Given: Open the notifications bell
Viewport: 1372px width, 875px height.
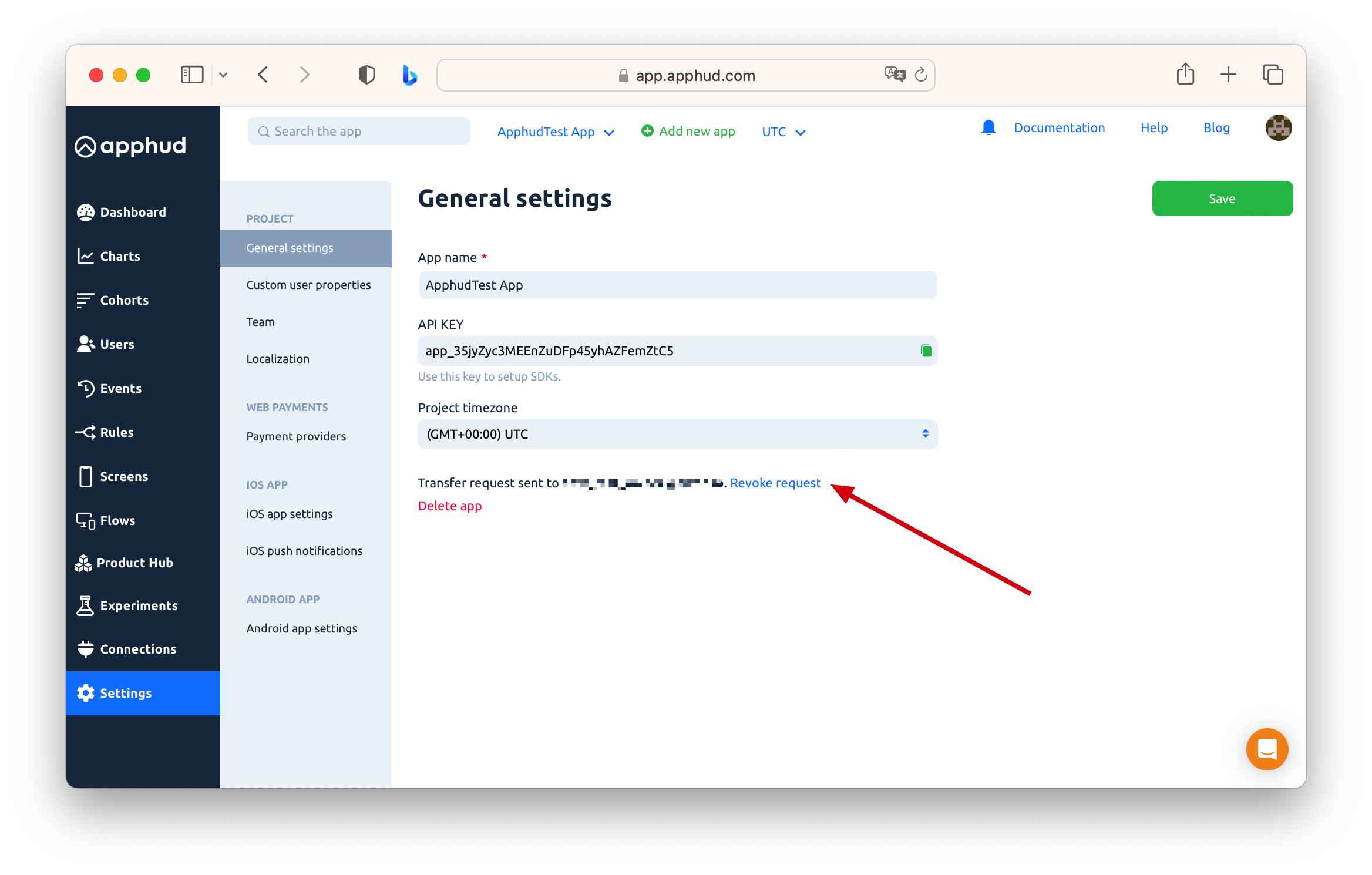Looking at the screenshot, I should 988,127.
